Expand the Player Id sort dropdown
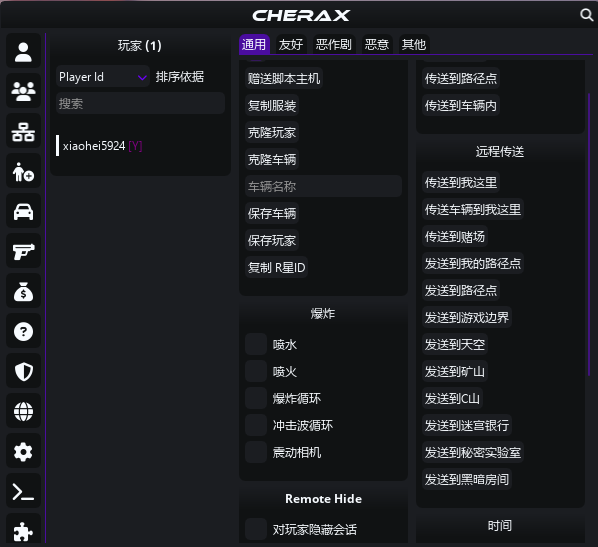598x547 pixels. point(103,77)
